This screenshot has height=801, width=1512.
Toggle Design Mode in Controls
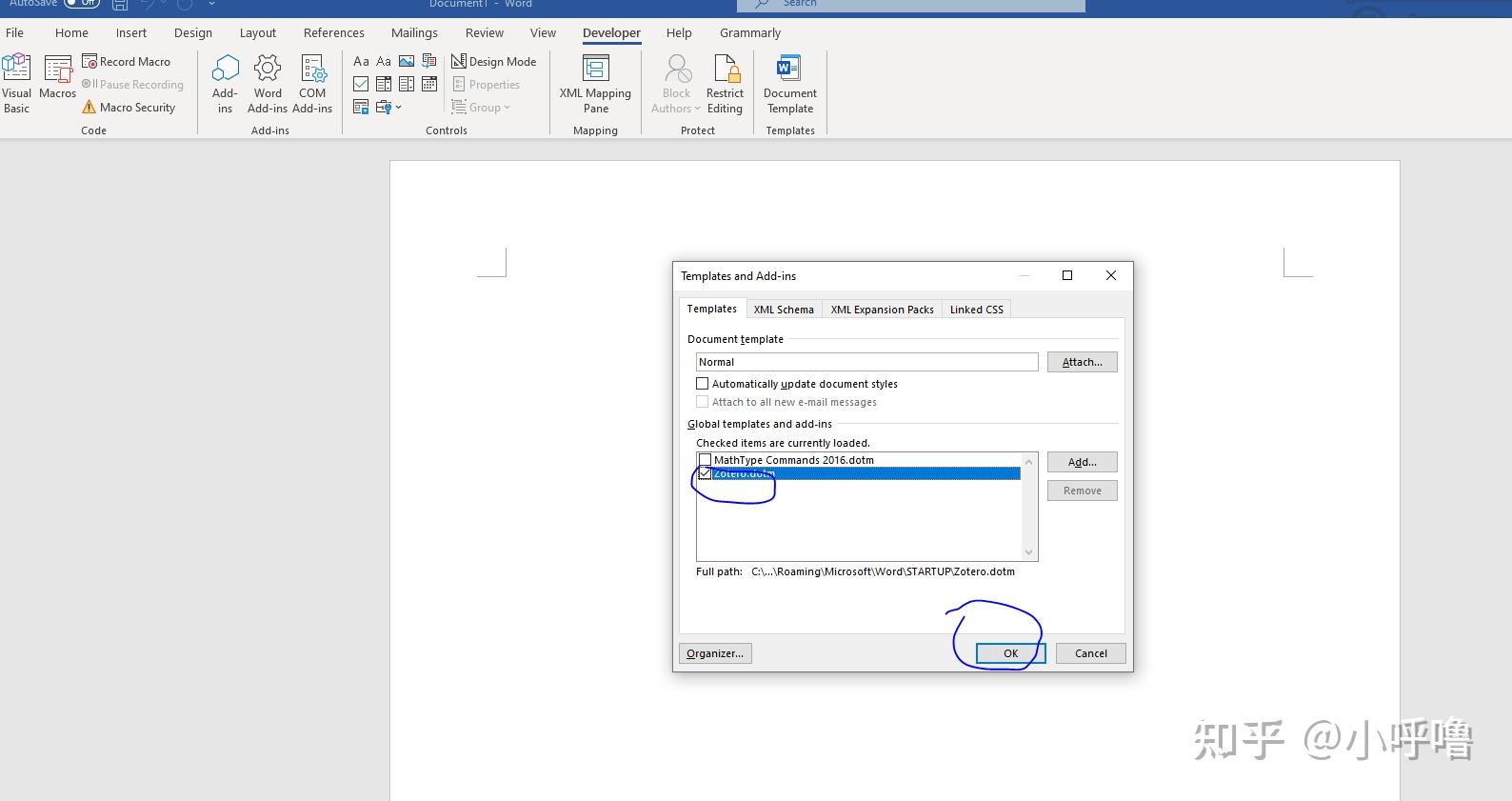pyautogui.click(x=493, y=61)
